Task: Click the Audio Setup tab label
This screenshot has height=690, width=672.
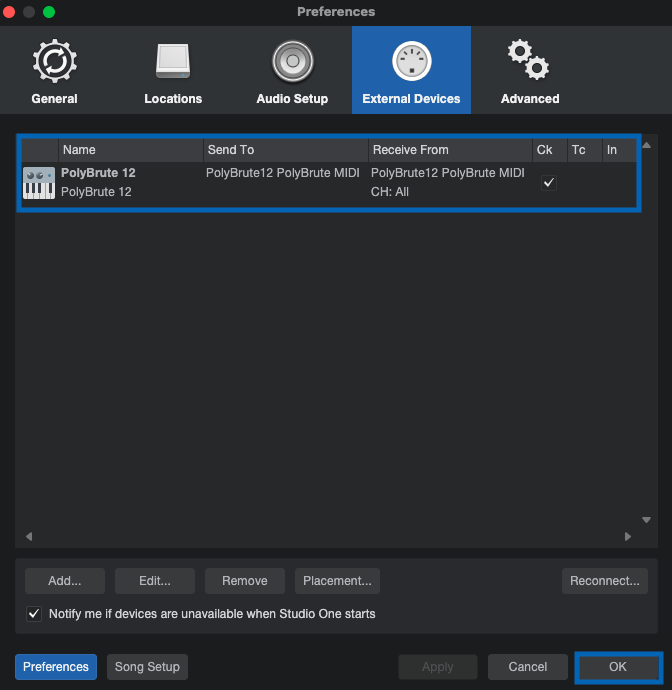Action: [292, 99]
